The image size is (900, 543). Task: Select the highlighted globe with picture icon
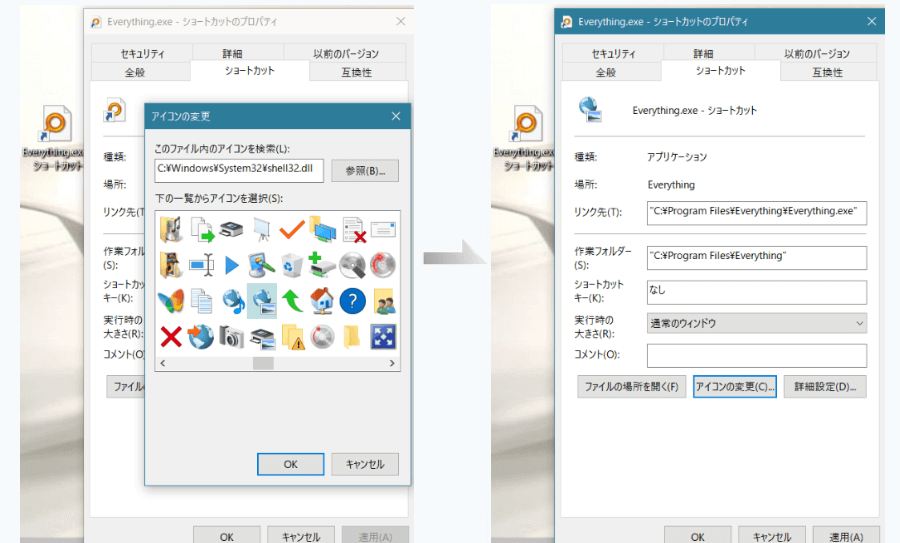(262, 301)
